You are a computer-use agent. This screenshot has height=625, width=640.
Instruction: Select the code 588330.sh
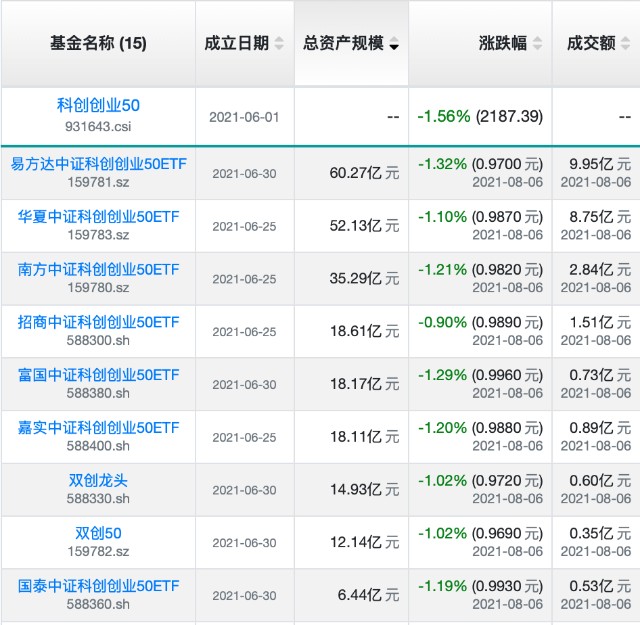point(98,498)
